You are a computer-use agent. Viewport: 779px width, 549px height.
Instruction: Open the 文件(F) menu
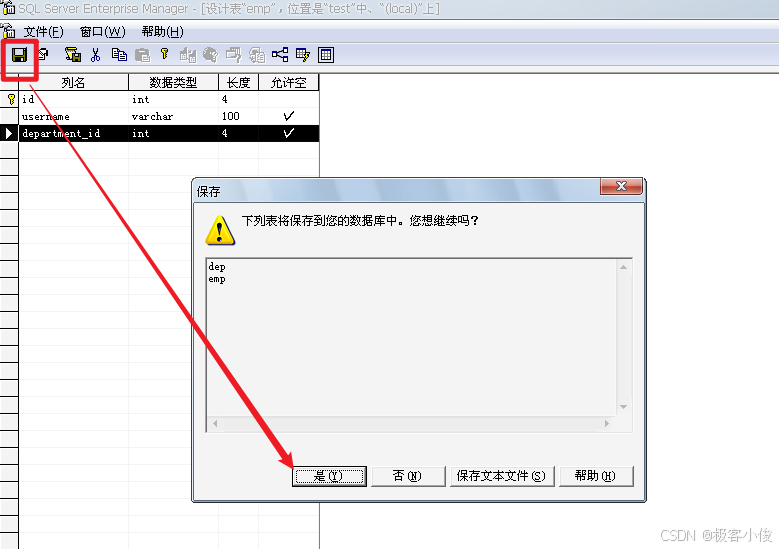point(44,32)
